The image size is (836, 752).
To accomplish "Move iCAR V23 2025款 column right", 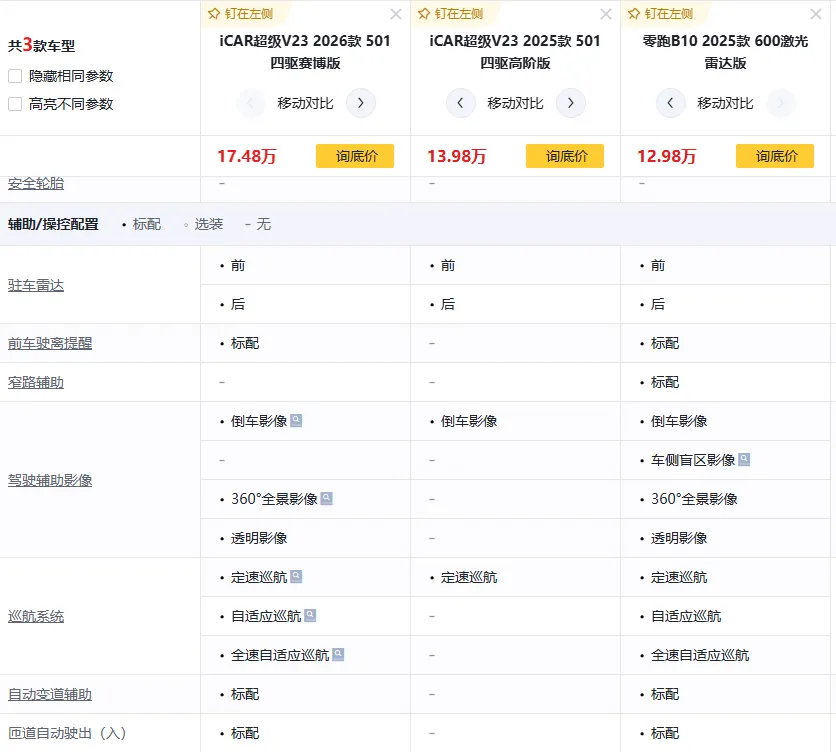I will pos(571,103).
